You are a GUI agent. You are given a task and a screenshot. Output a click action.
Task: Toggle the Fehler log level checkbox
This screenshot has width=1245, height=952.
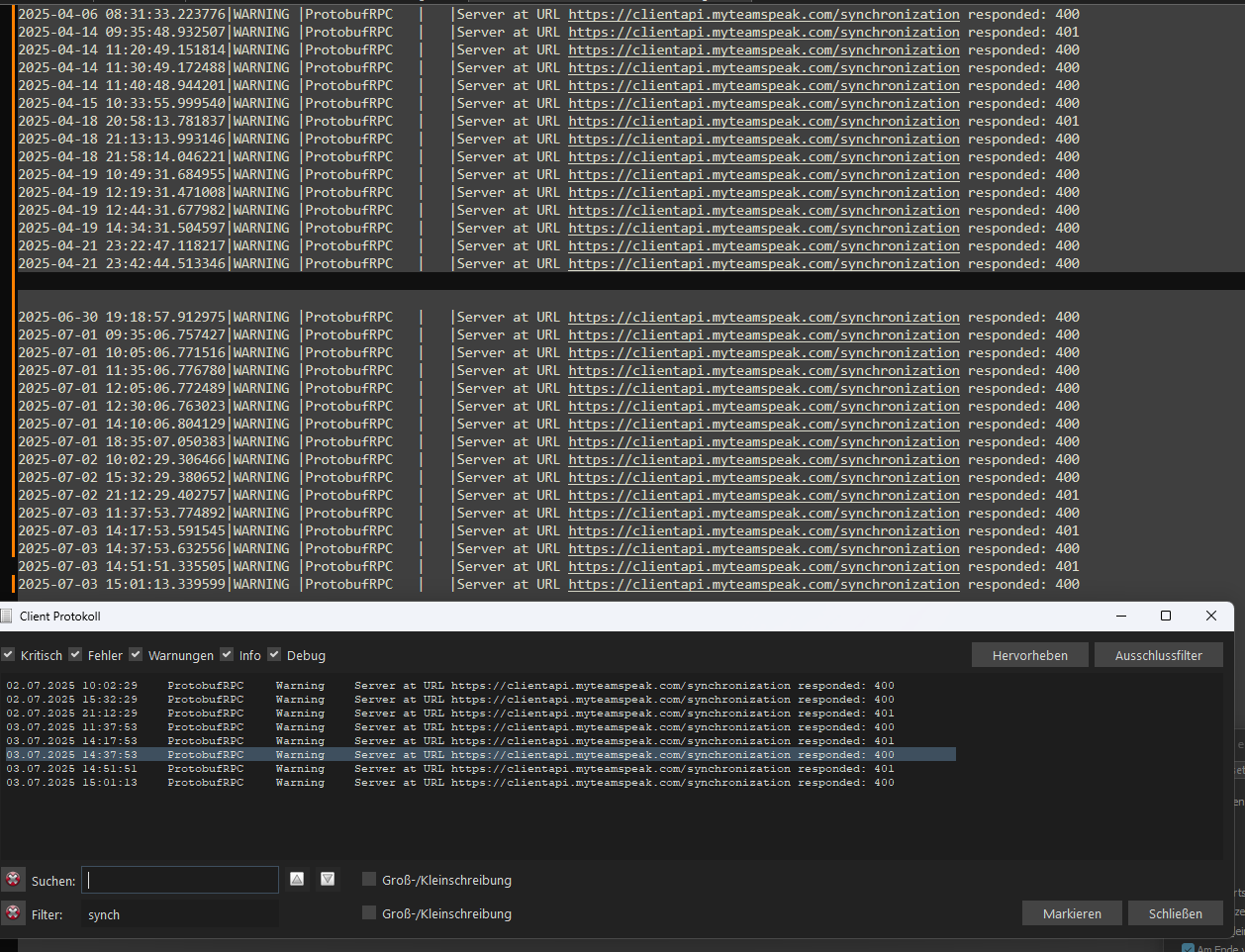click(75, 654)
